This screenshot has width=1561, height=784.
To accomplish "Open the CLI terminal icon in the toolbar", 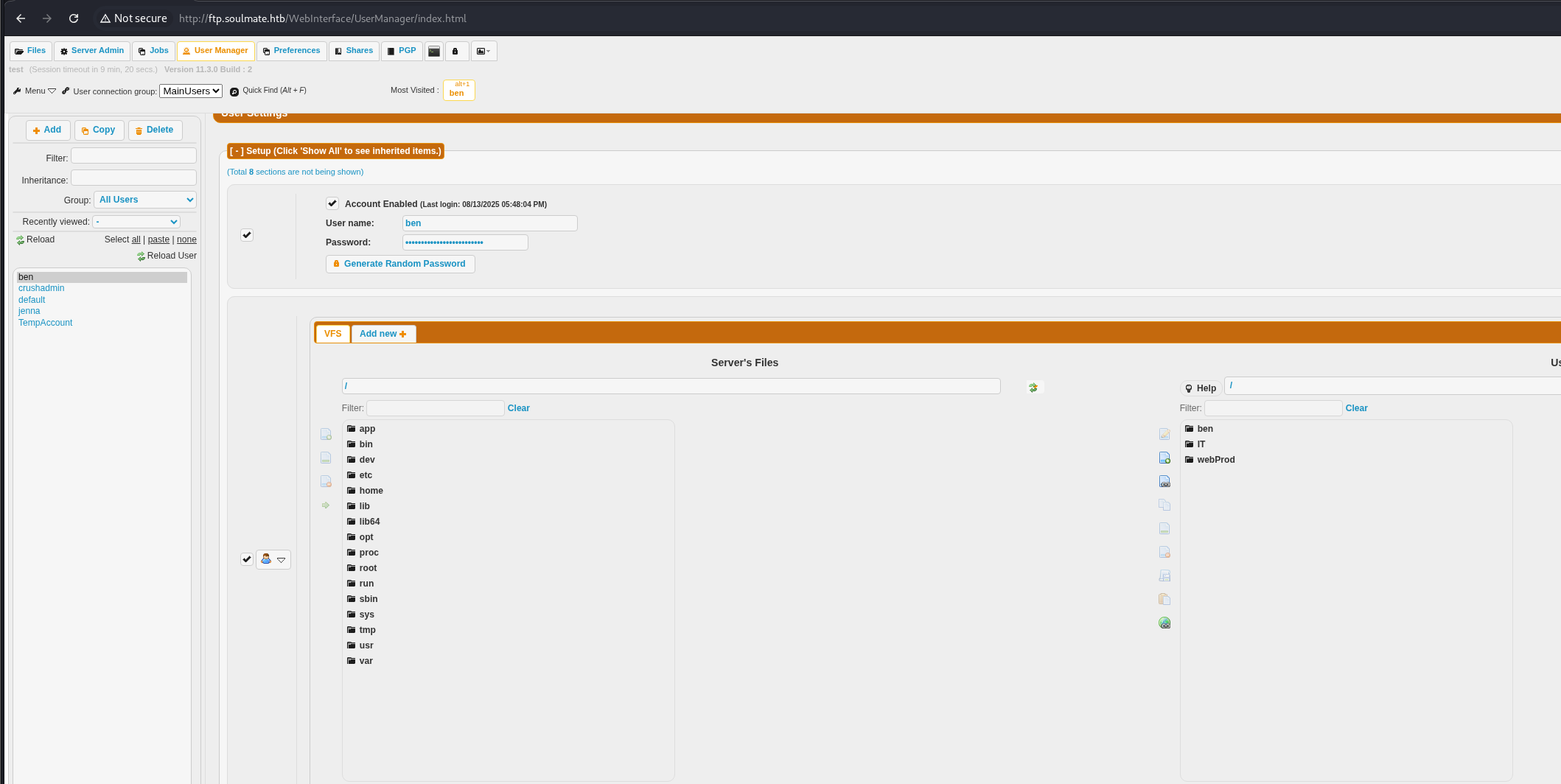I will click(x=433, y=51).
